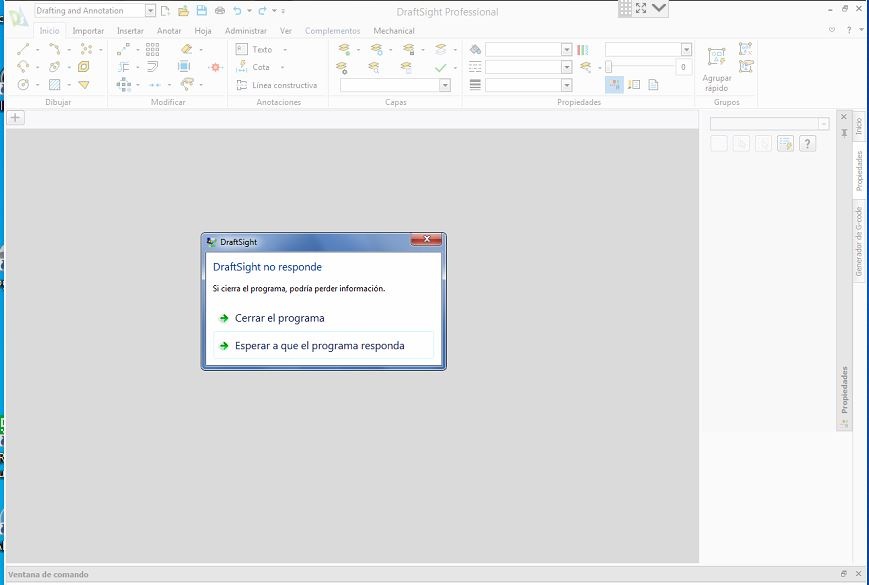Click the Undo arrow icon
Viewport: 869px width, 585px height.
pyautogui.click(x=238, y=11)
